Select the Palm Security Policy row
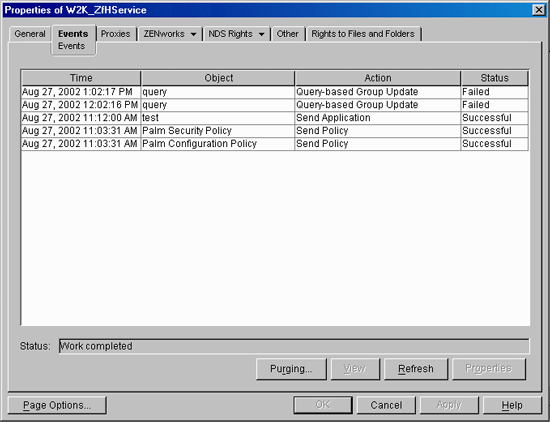The width and height of the screenshot is (550, 422). 275,131
